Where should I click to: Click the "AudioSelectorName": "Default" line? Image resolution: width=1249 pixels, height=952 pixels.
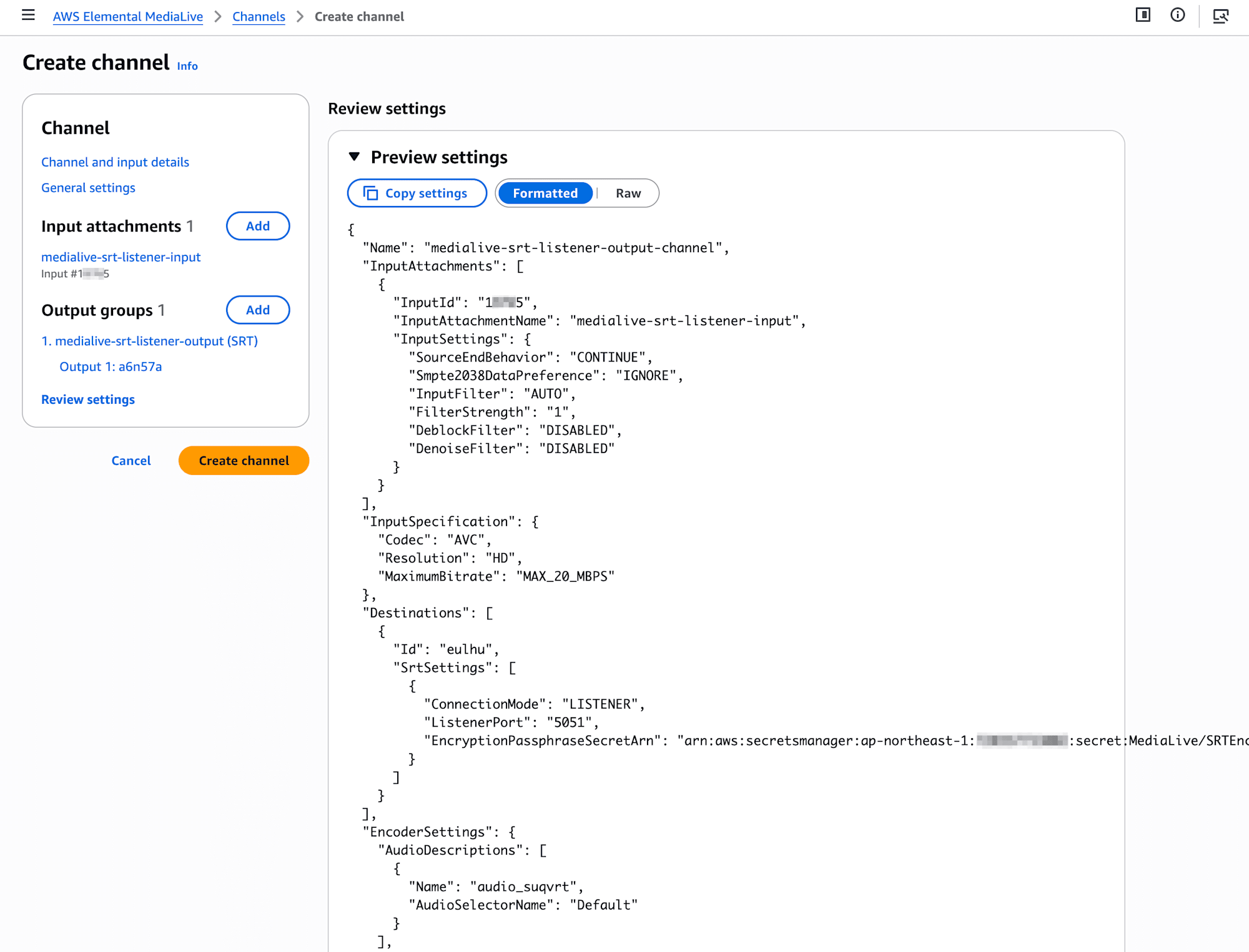523,905
